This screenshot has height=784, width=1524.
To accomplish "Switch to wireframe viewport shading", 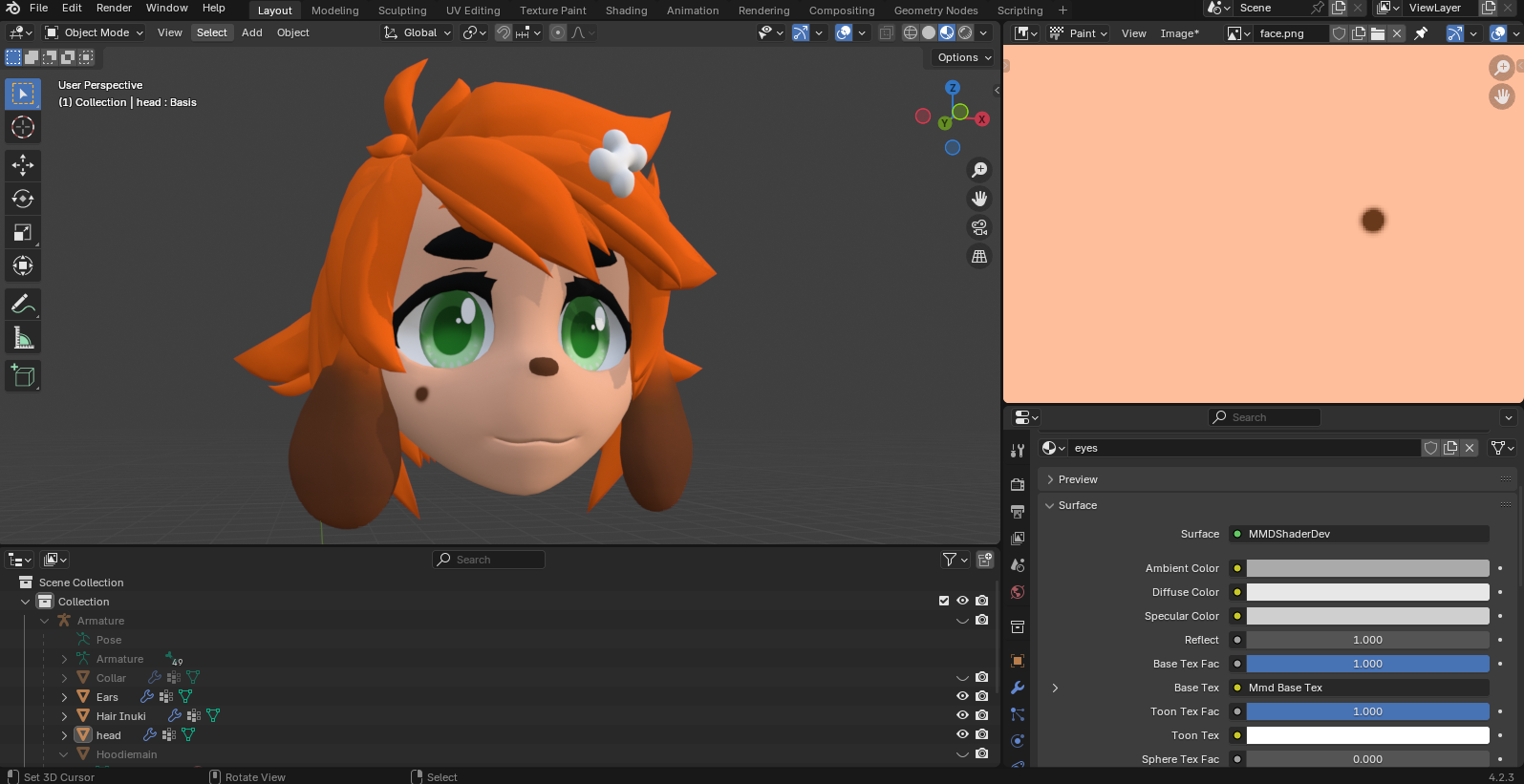I will click(x=911, y=32).
